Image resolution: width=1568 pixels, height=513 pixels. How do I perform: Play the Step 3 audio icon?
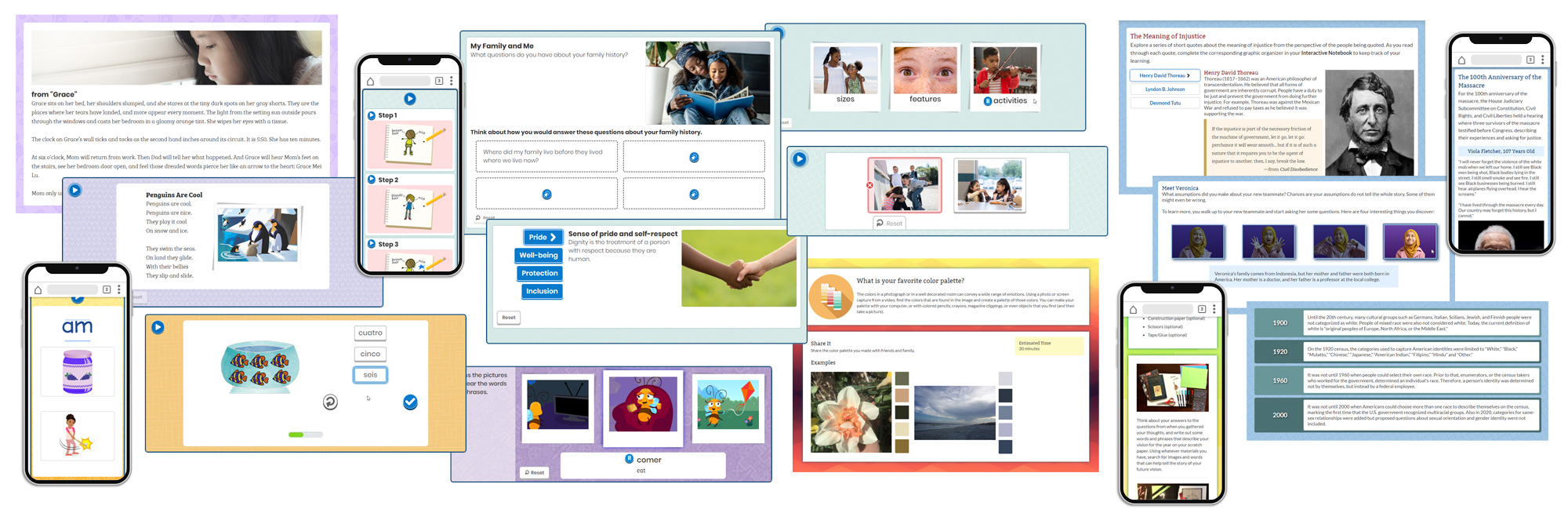click(372, 244)
